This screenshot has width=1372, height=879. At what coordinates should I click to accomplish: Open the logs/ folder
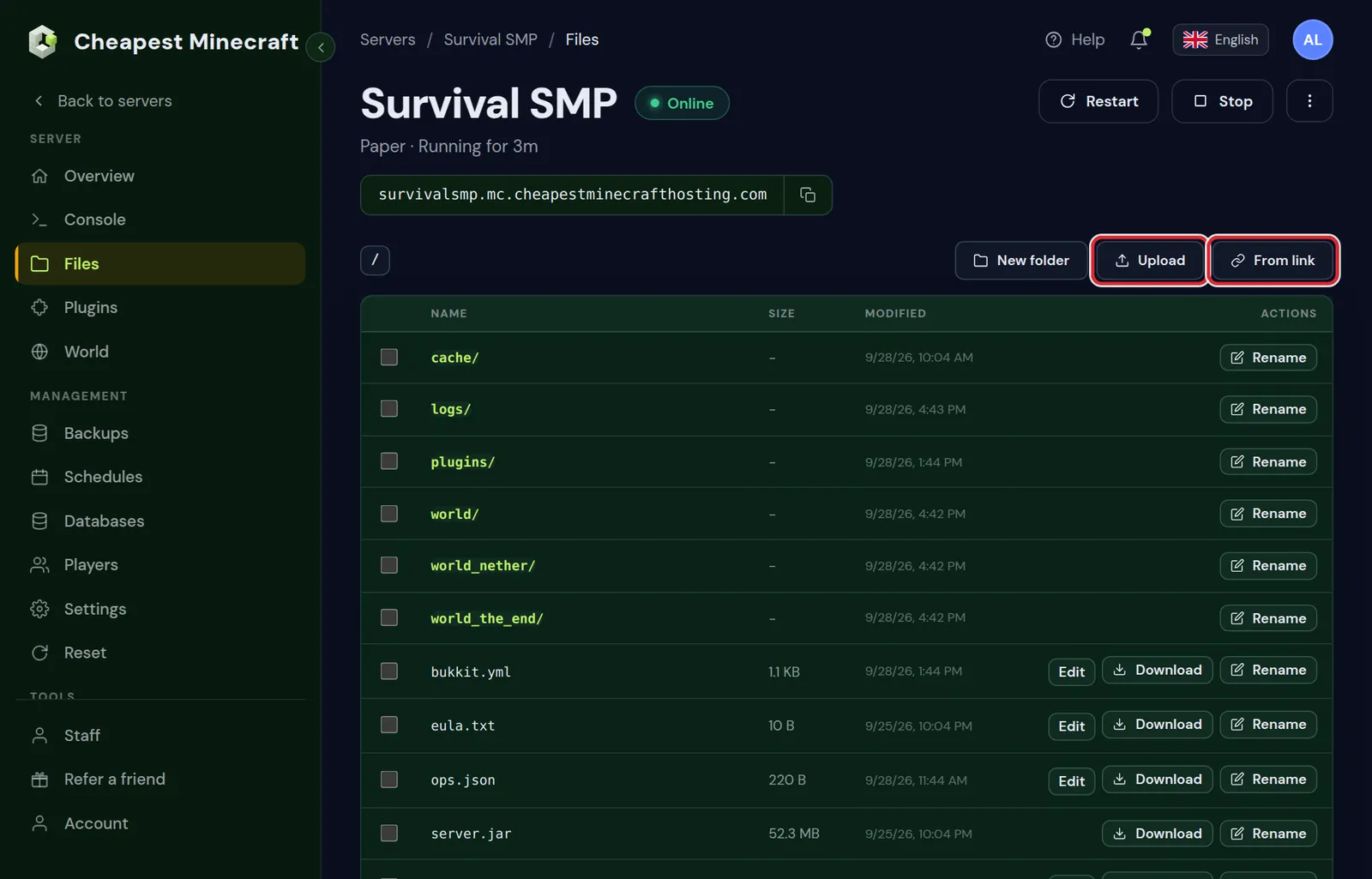pos(451,409)
